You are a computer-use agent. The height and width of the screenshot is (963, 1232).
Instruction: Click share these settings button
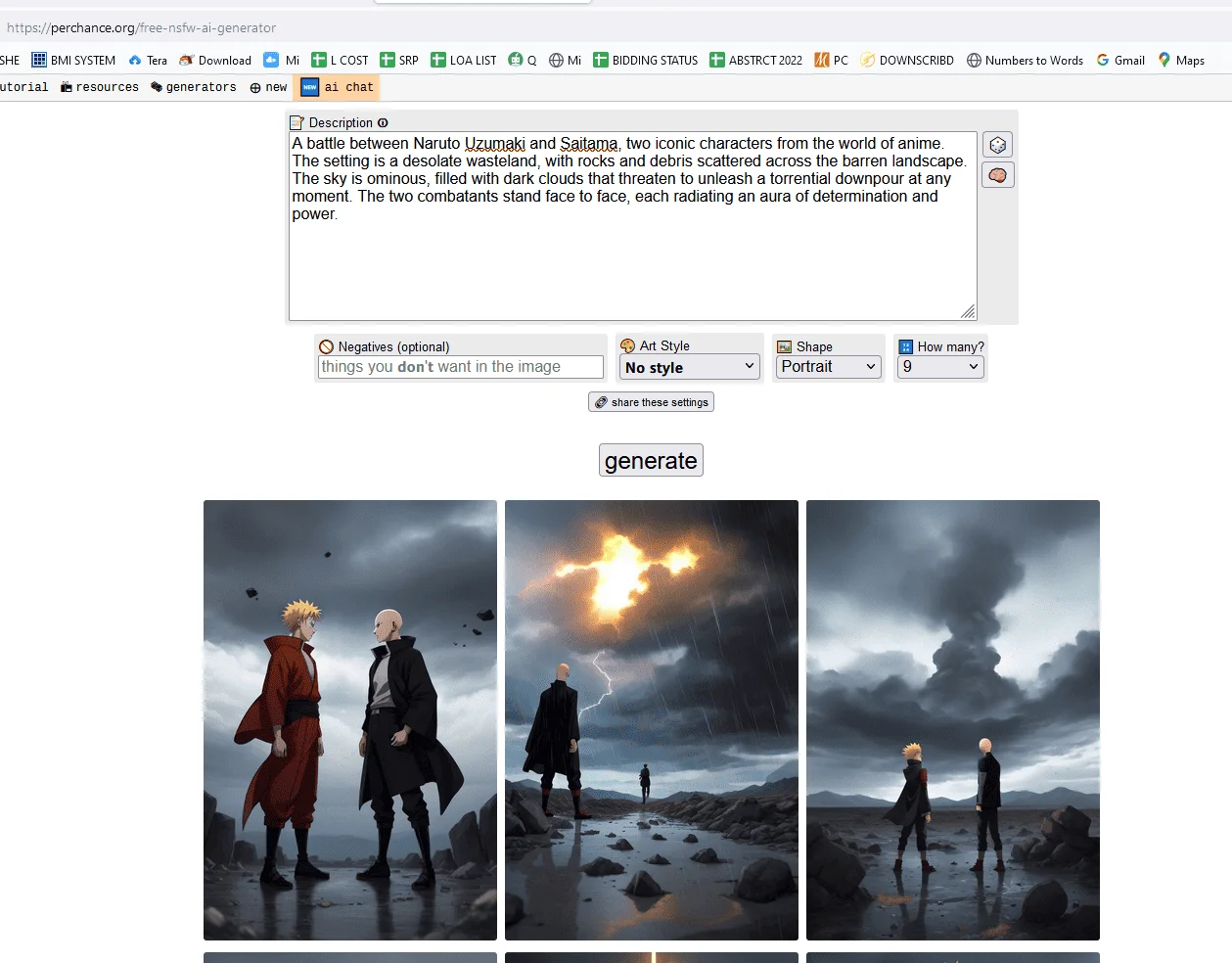point(651,402)
